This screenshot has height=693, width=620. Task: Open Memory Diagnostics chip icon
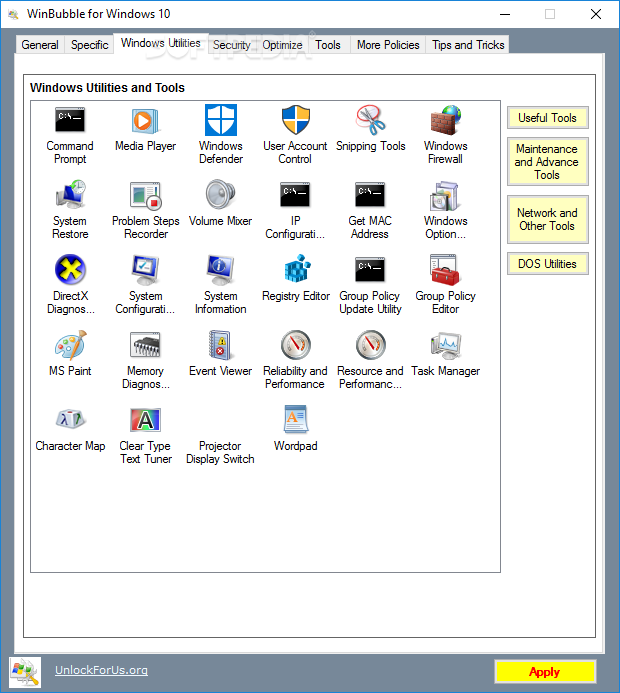(145, 344)
